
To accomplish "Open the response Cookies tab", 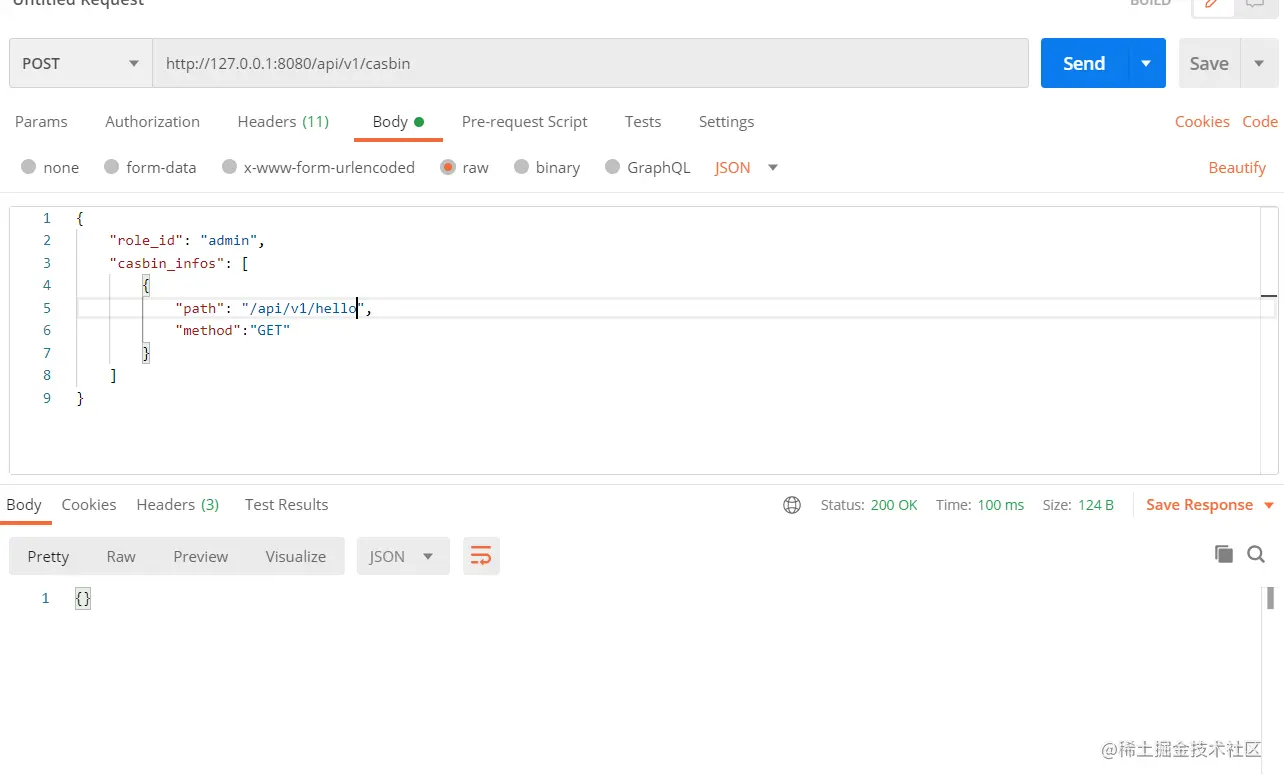I will coord(89,504).
